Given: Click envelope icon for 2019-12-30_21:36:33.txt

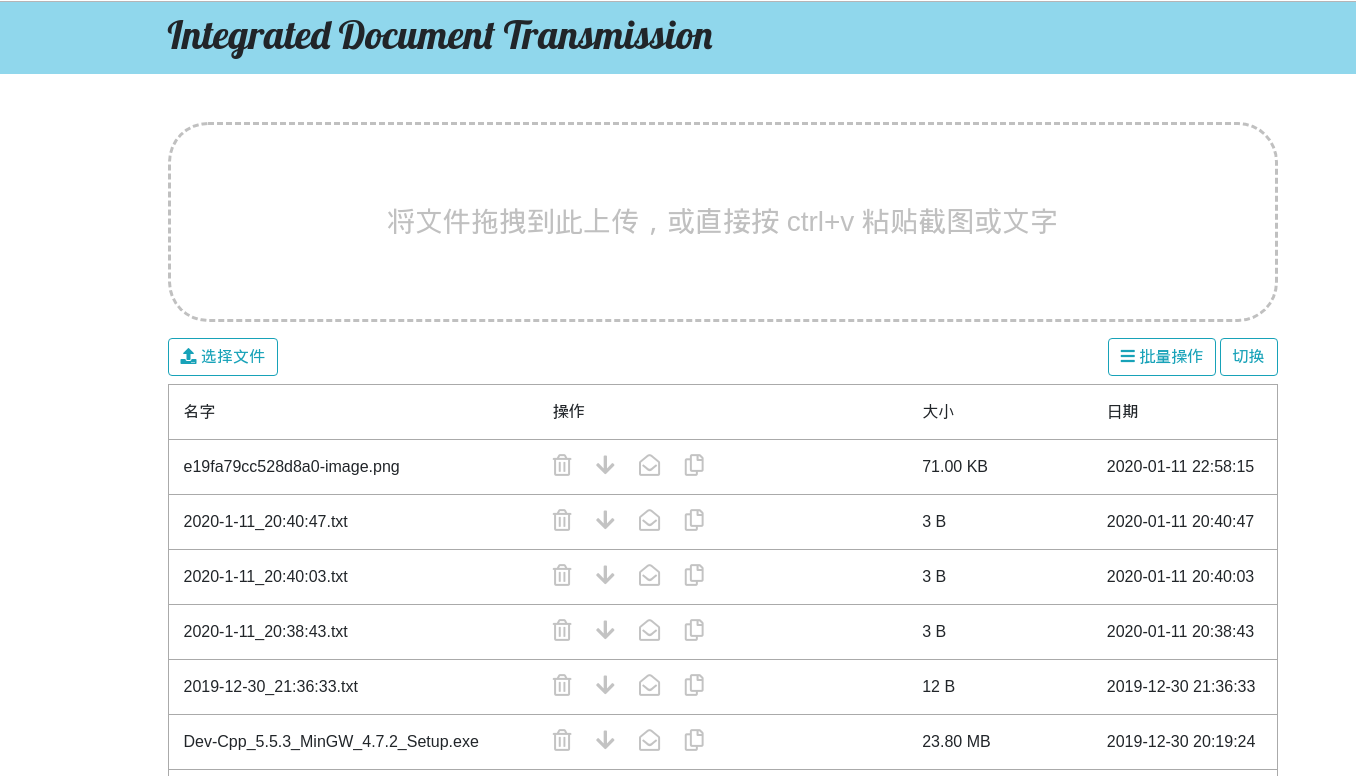Looking at the screenshot, I should click(649, 686).
